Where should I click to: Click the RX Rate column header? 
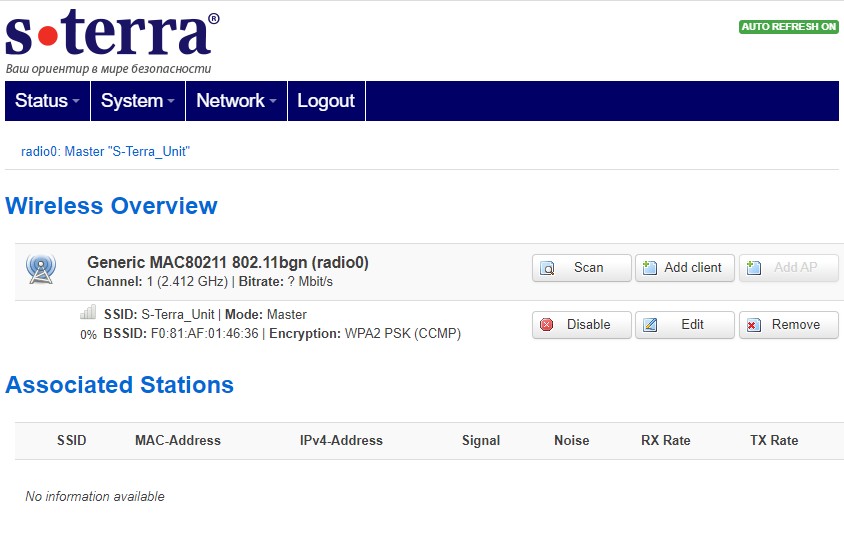click(x=665, y=440)
